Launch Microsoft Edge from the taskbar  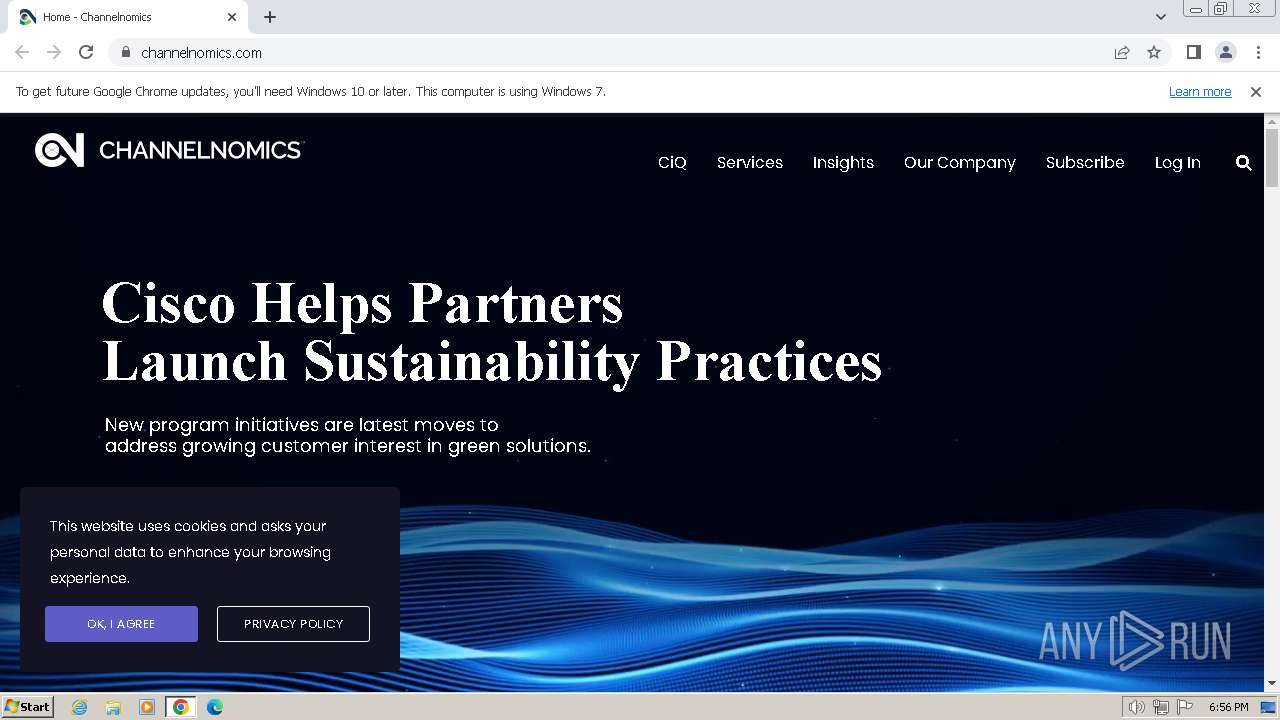click(215, 707)
